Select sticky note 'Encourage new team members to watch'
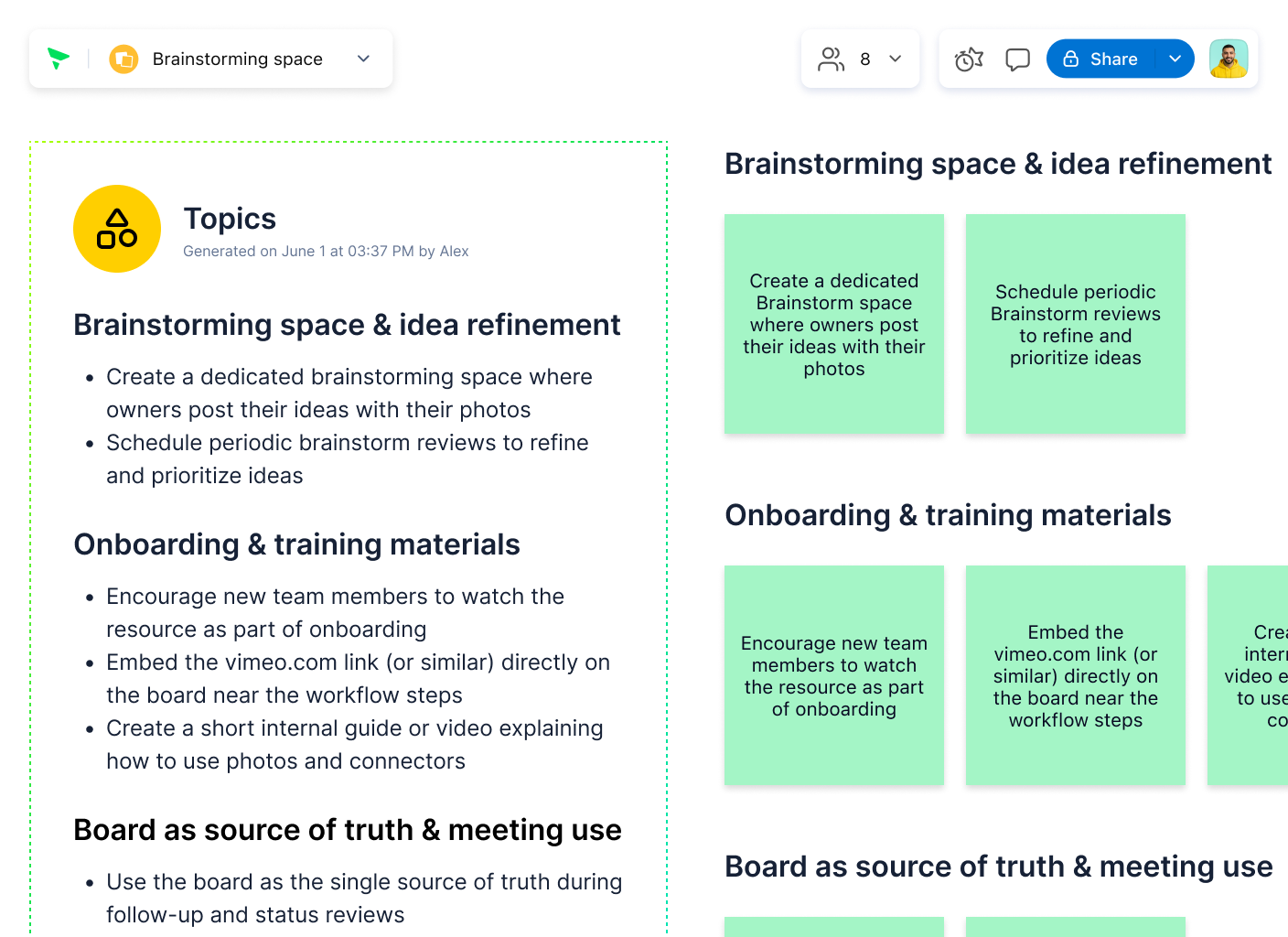This screenshot has height=937, width=1288. click(x=834, y=675)
